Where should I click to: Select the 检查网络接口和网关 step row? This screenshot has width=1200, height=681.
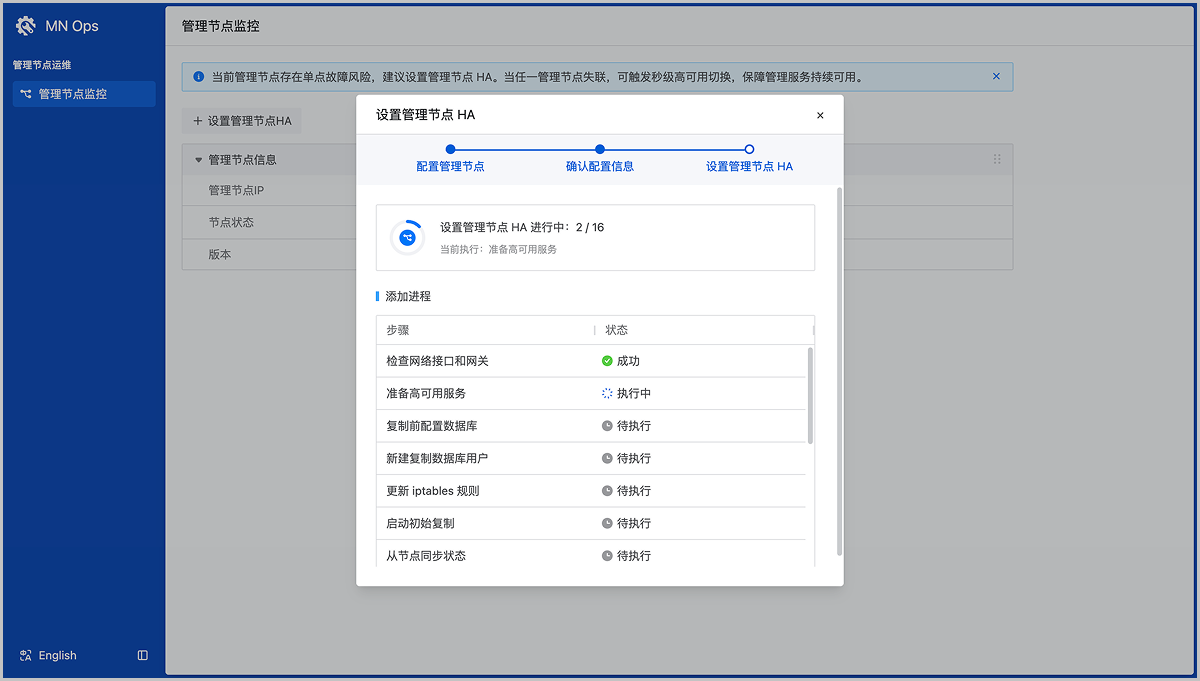(591, 361)
